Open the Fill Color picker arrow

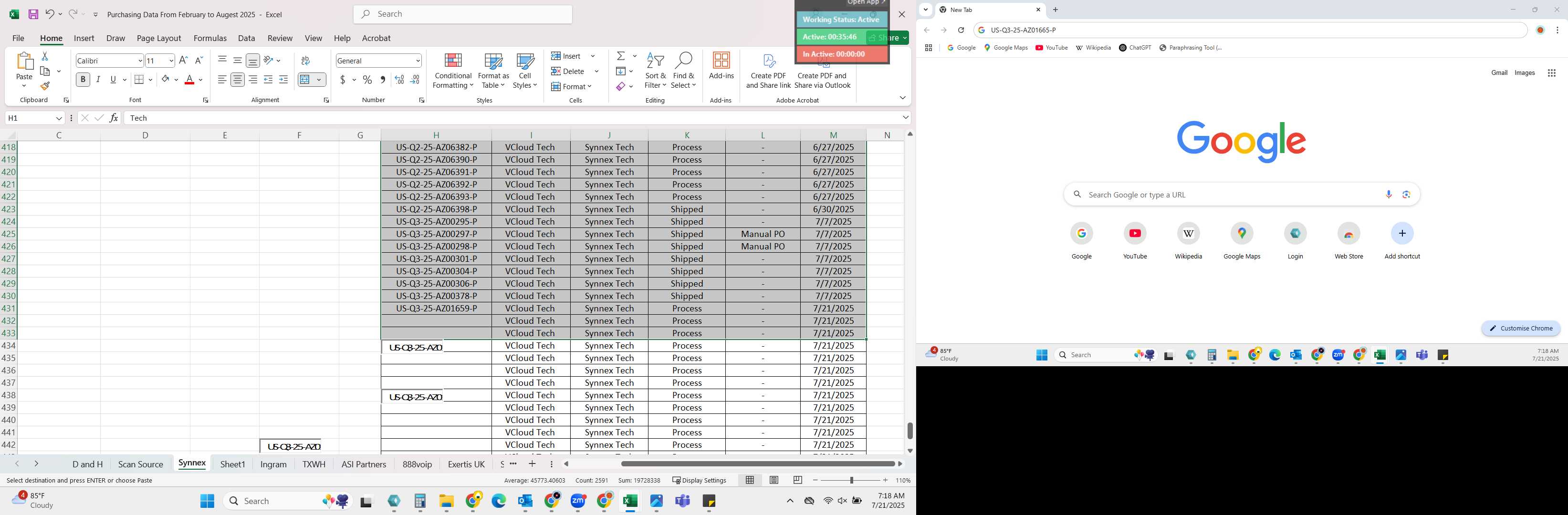pos(177,80)
